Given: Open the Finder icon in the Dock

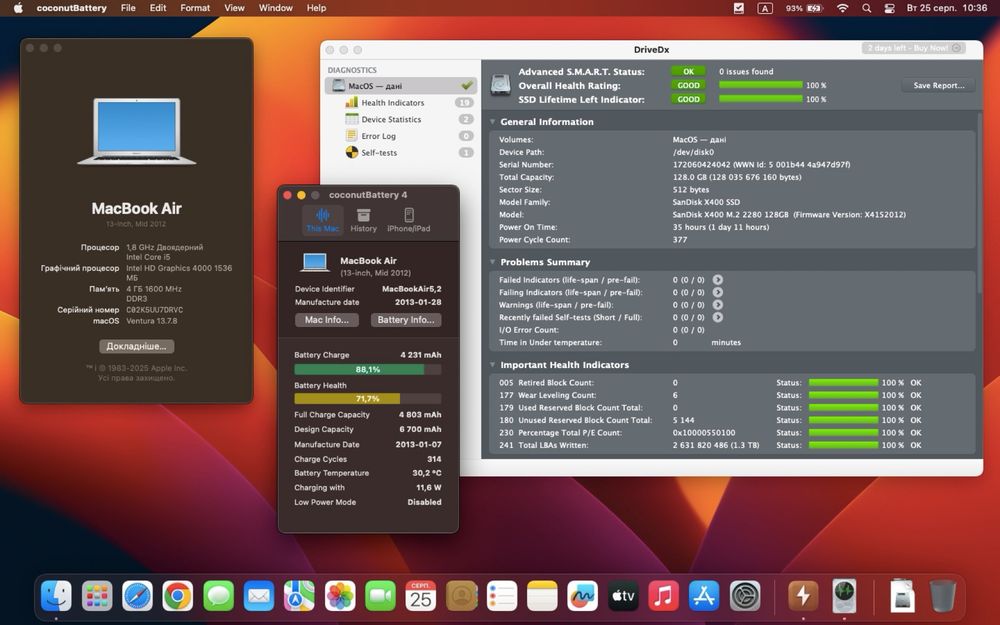Looking at the screenshot, I should [56, 596].
